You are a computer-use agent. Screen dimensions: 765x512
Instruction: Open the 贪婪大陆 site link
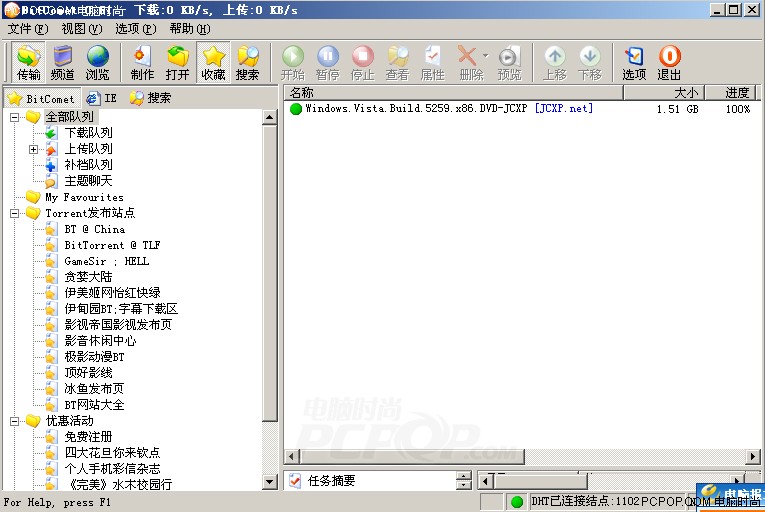pyautogui.click(x=88, y=277)
